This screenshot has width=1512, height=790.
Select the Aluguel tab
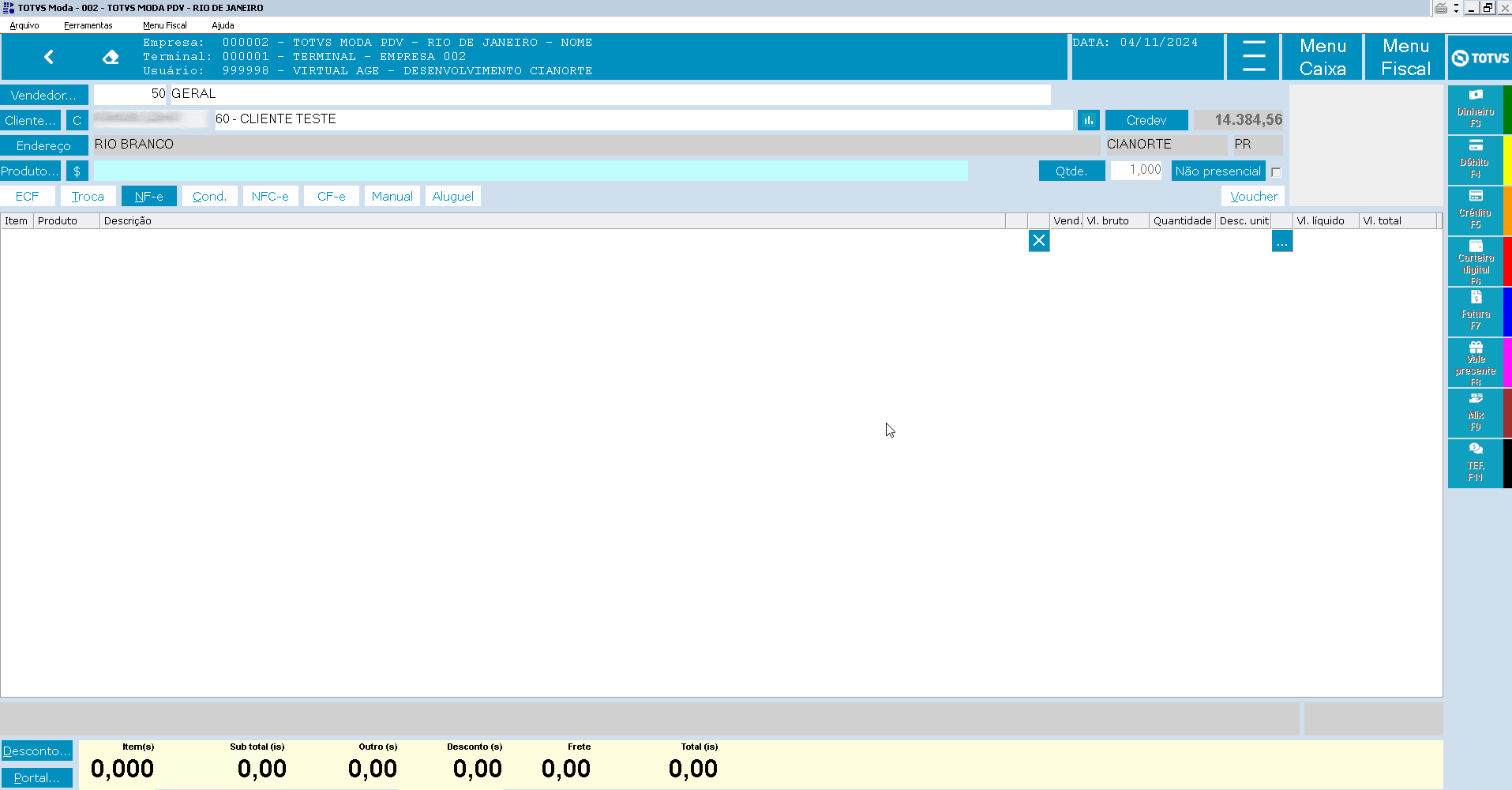coord(453,196)
